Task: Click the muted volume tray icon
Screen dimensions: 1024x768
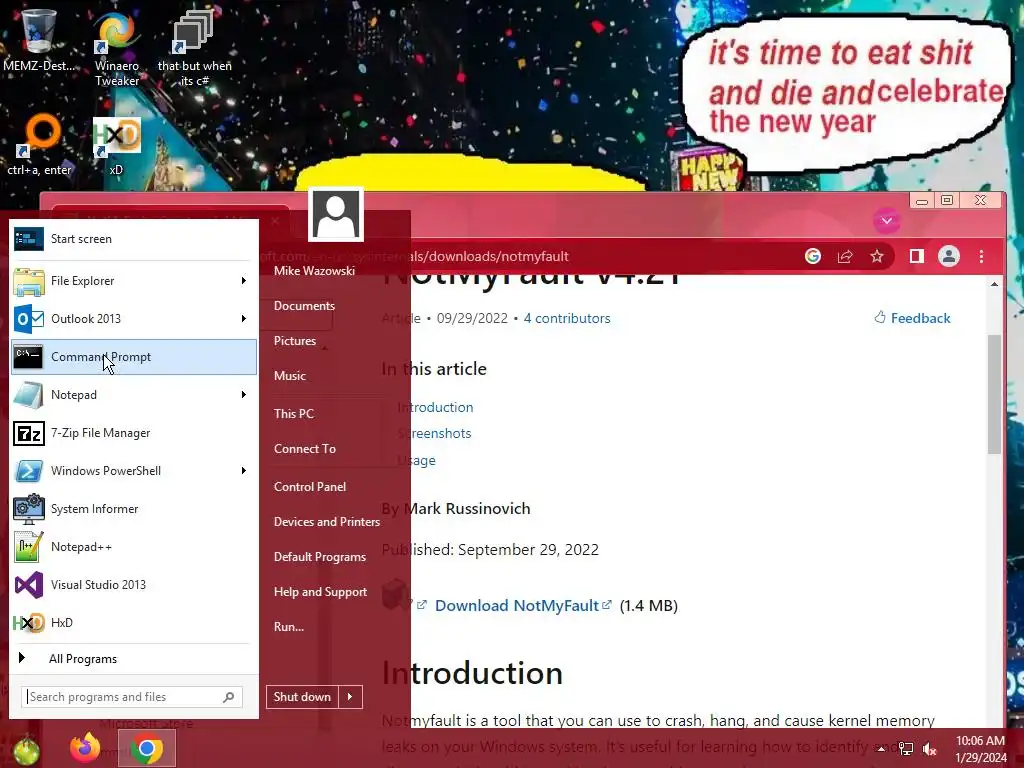Action: pos(929,749)
